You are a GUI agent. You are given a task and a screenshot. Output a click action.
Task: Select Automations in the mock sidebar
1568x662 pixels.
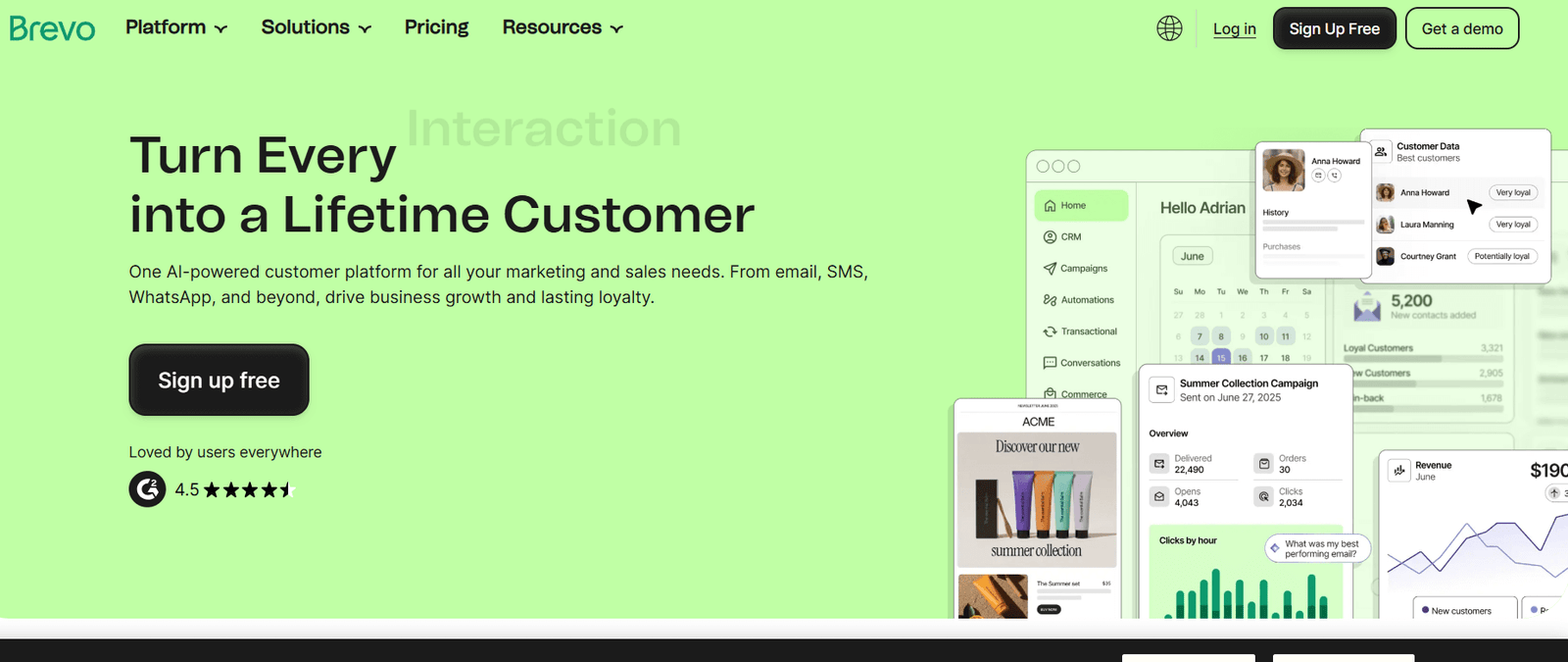1078,300
